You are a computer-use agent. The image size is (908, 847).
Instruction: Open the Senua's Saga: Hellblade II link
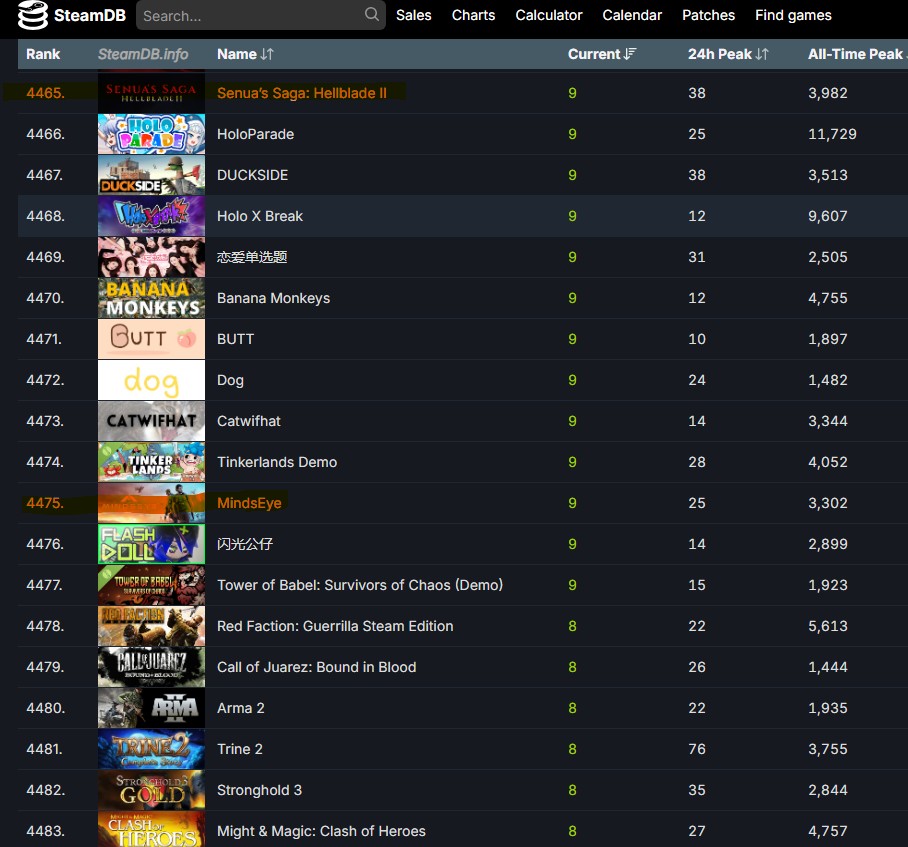coord(302,93)
